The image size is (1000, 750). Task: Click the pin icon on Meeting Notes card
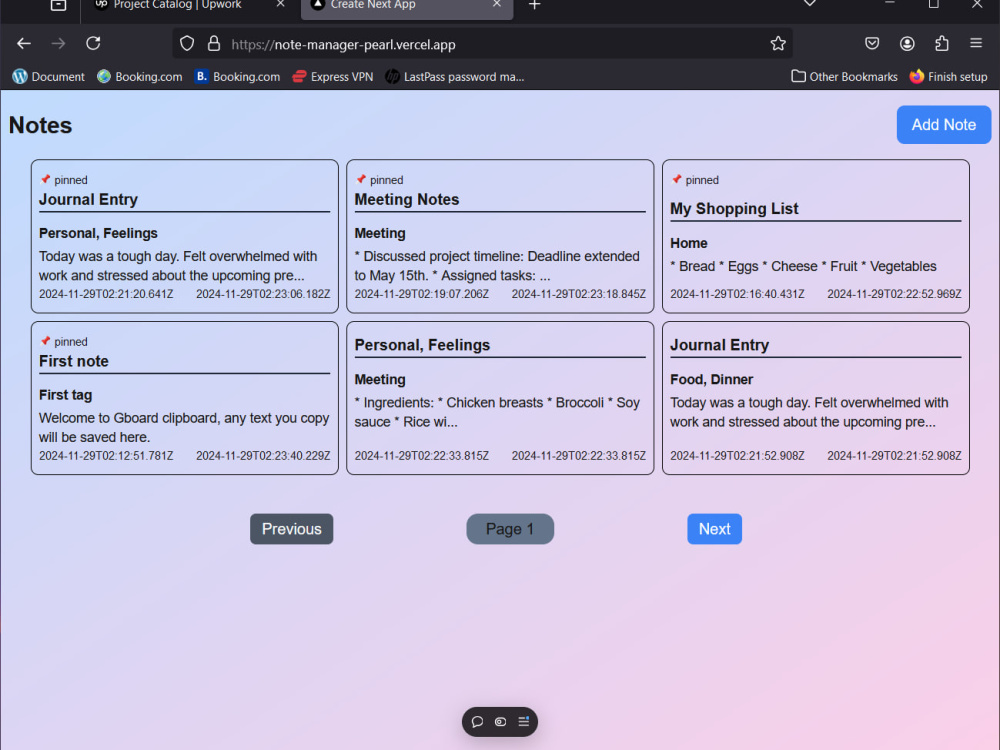(361, 179)
